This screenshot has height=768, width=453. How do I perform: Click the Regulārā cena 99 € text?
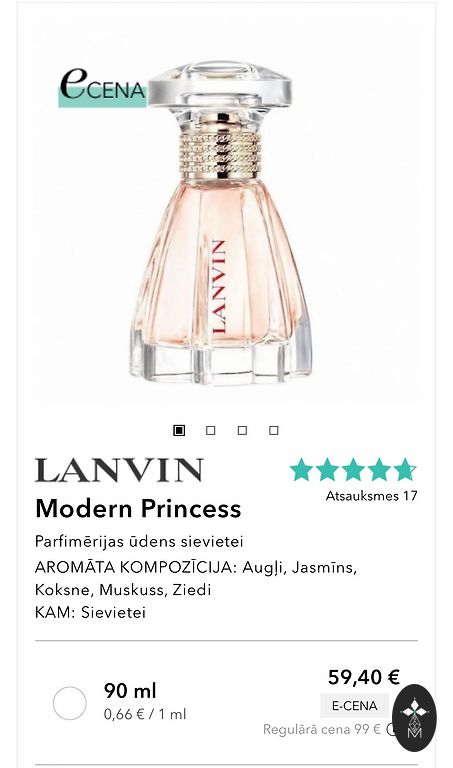(x=322, y=729)
